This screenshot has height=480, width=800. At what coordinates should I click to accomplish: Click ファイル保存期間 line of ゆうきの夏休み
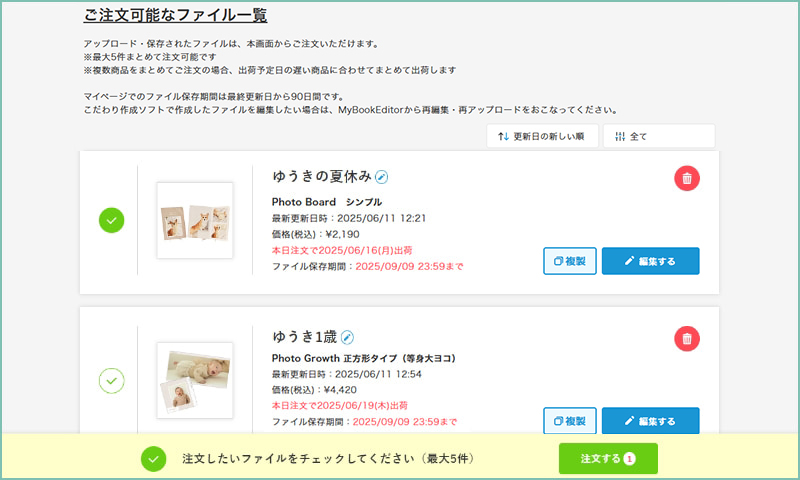click(367, 266)
